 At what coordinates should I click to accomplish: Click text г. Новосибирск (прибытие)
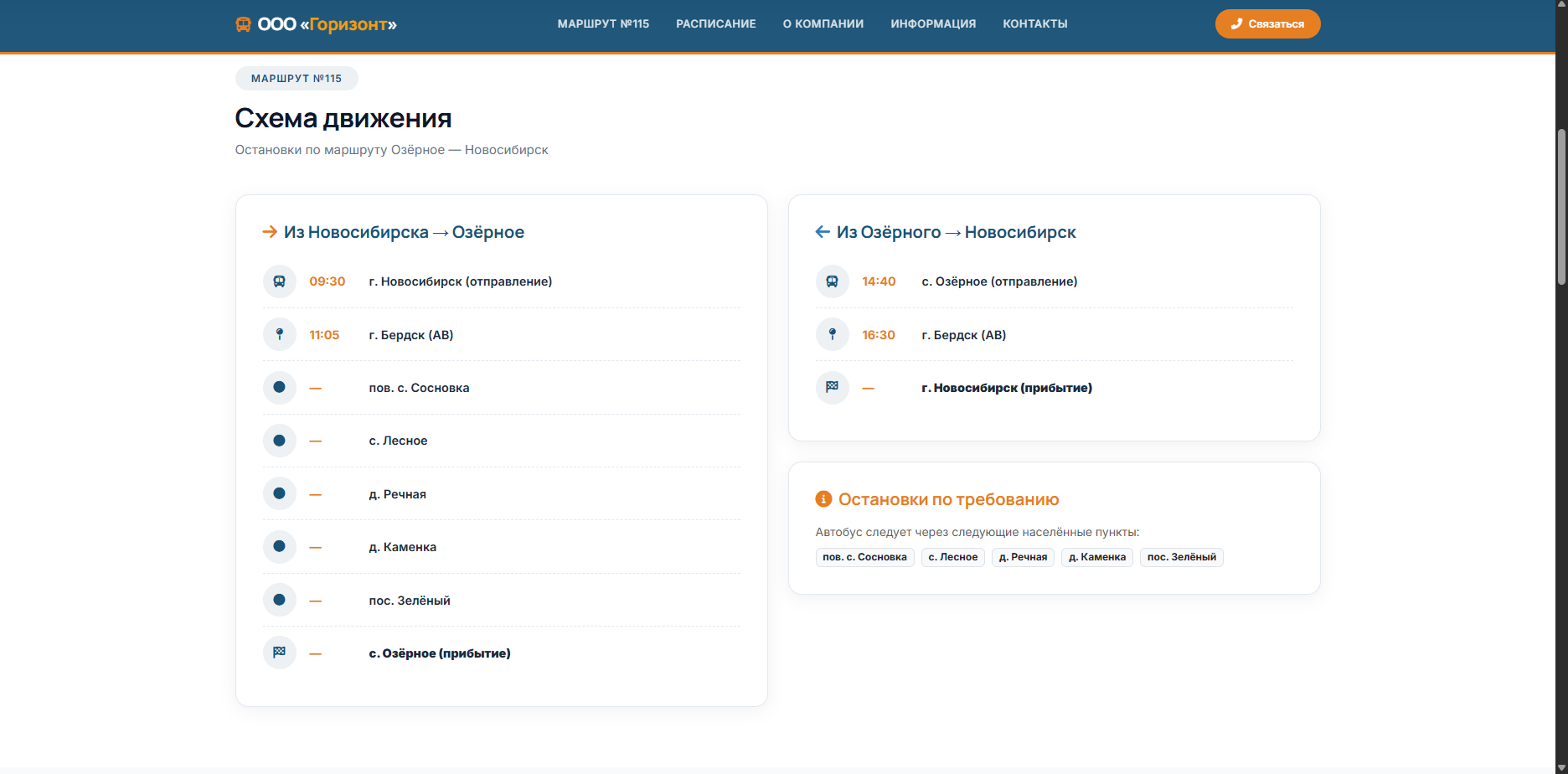tap(1007, 388)
